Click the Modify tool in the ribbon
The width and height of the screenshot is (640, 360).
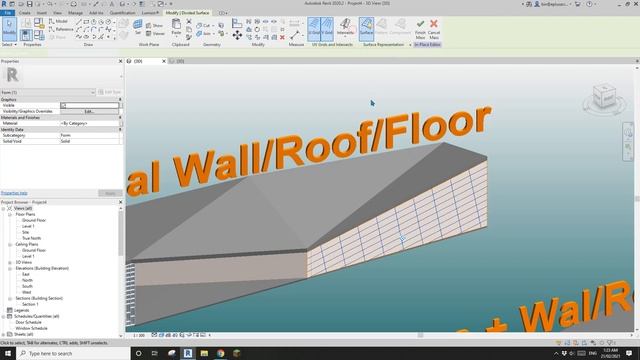[9, 29]
